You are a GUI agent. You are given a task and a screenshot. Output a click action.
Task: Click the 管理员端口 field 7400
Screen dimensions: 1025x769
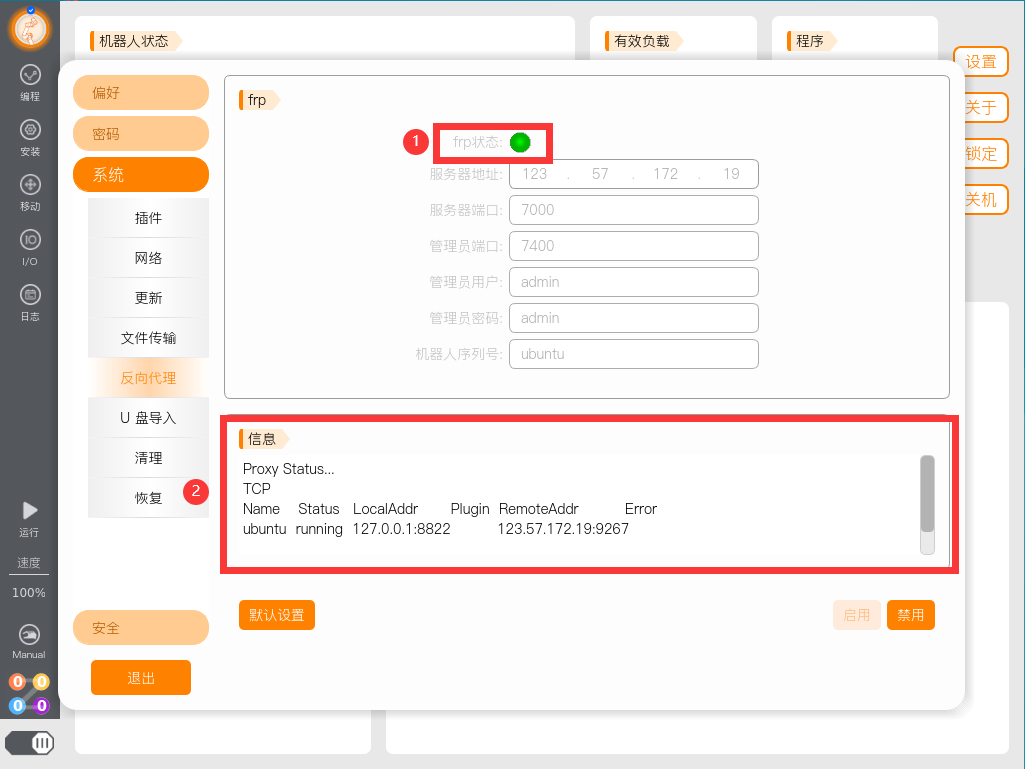click(x=633, y=246)
